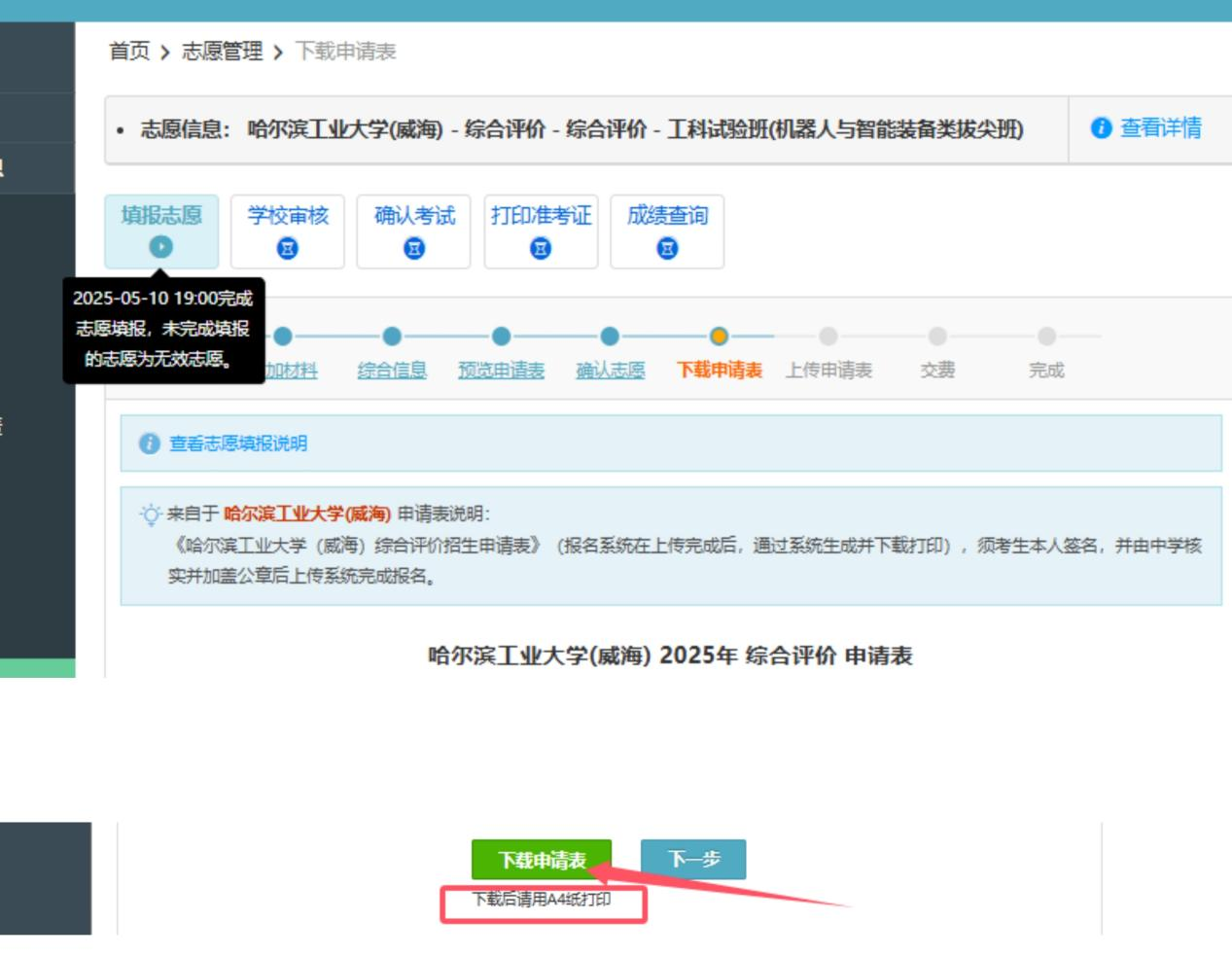
Task: Select the 综合信息 progress step
Action: coord(392,371)
